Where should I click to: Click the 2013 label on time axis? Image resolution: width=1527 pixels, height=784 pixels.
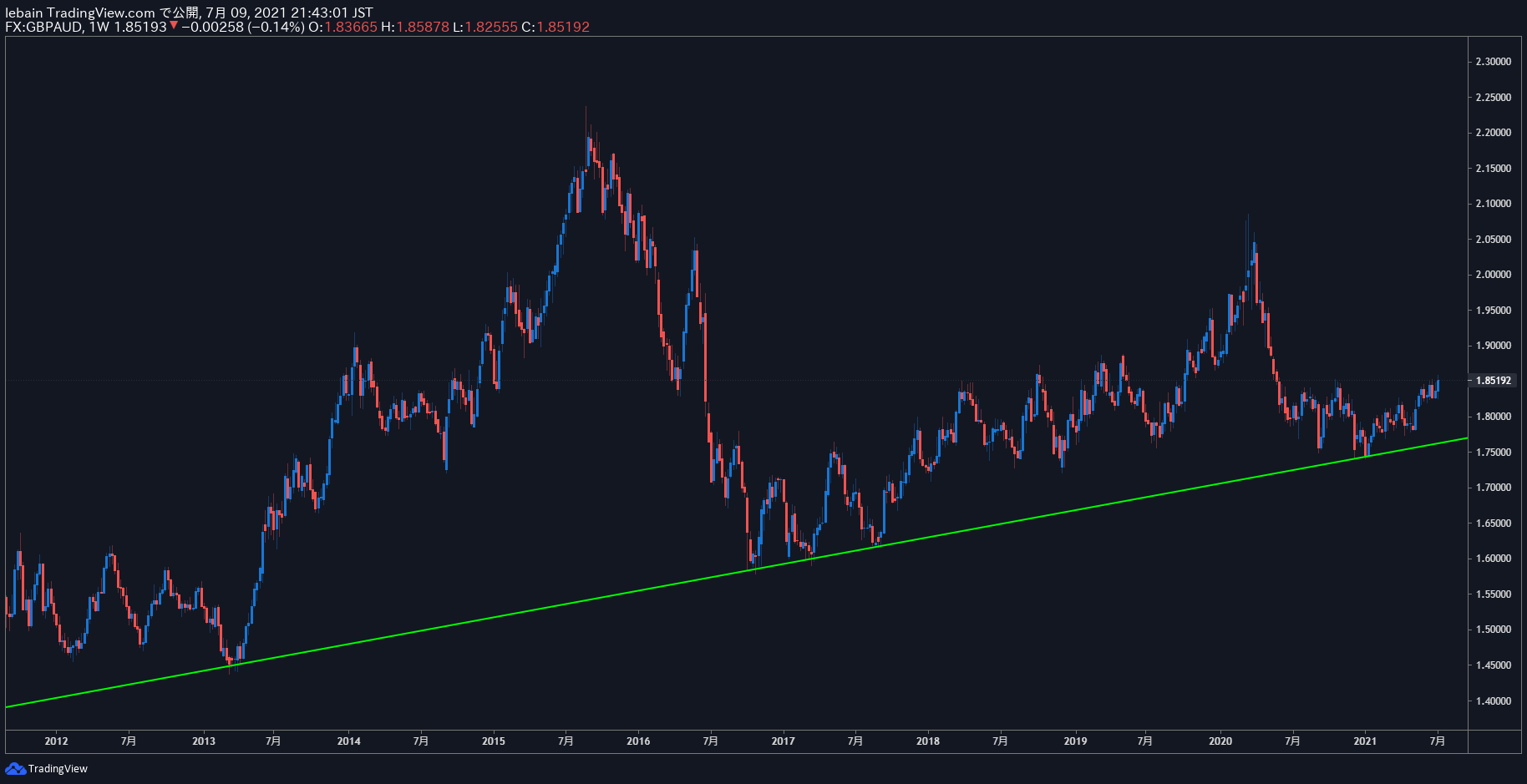[204, 741]
